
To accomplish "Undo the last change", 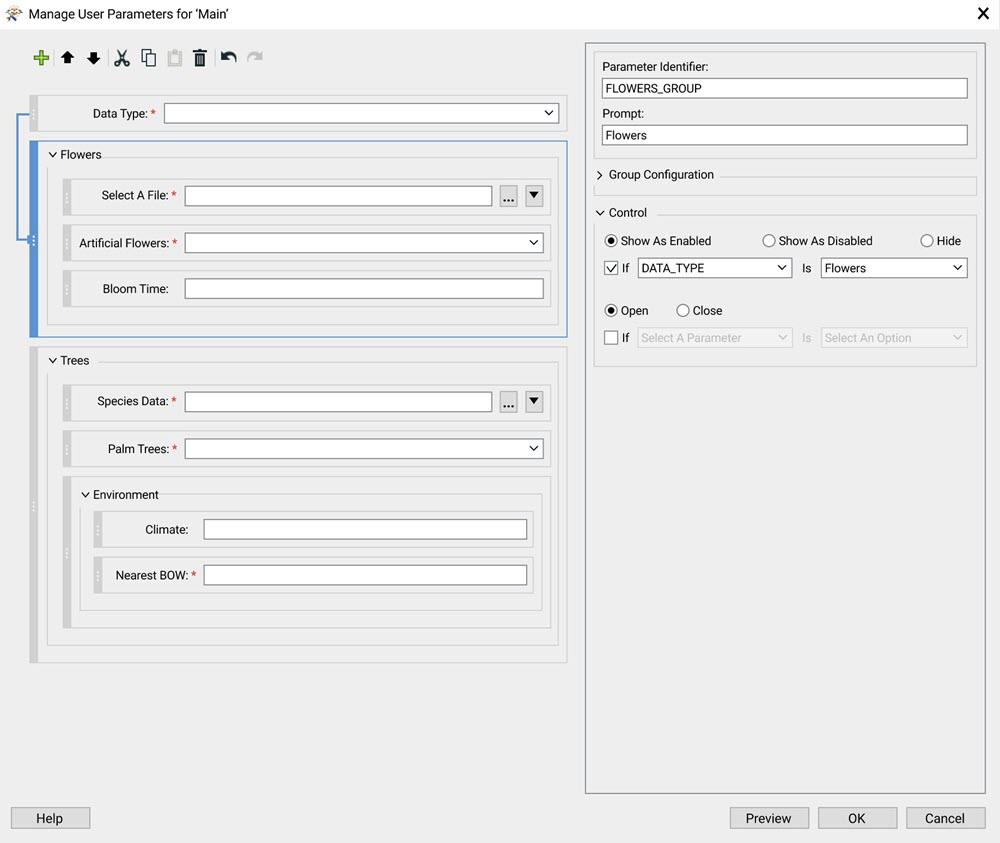I will (229, 57).
